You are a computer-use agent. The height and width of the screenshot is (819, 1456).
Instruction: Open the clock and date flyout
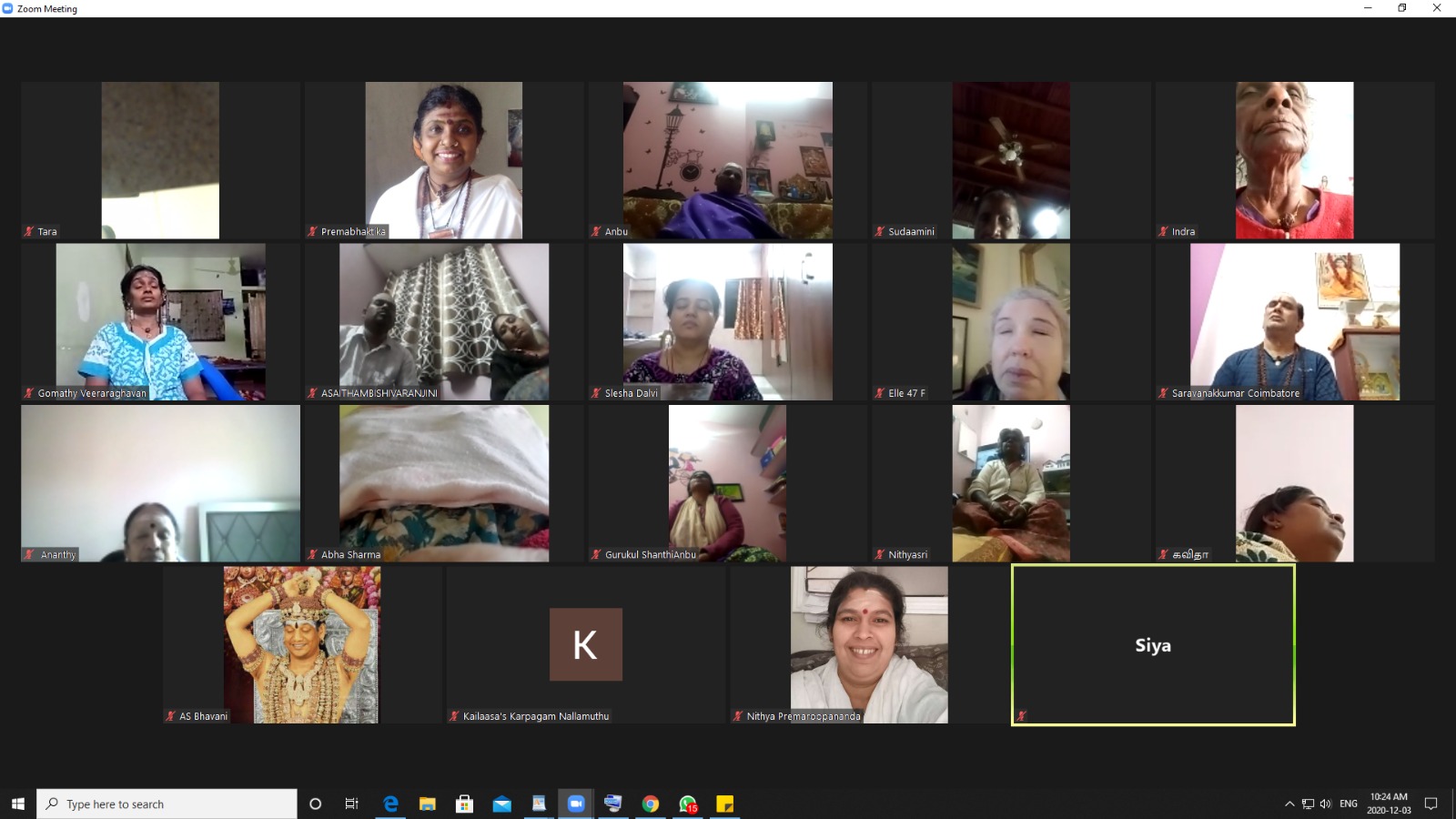[1389, 804]
